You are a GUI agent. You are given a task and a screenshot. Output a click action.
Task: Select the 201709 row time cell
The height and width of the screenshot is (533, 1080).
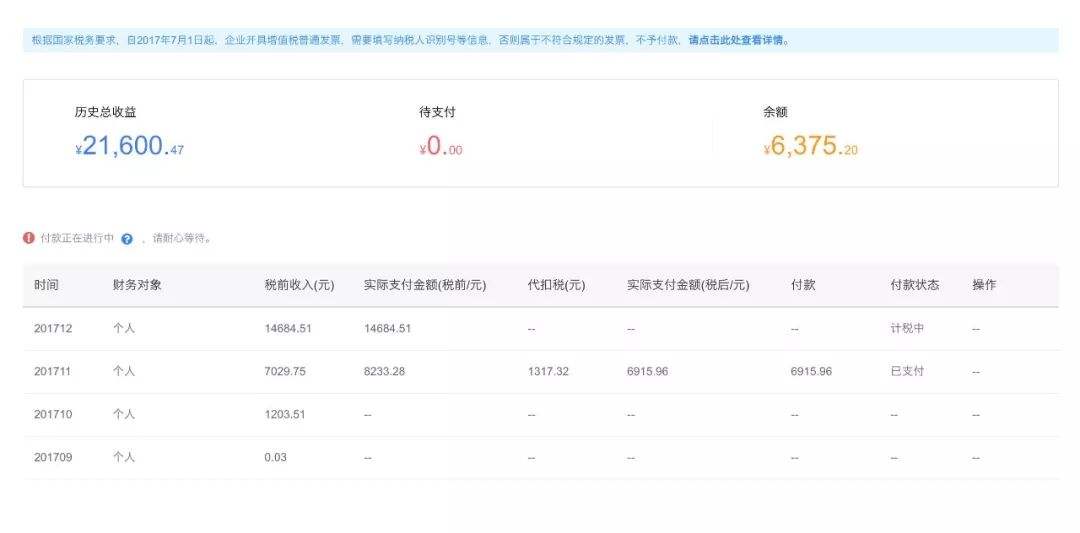(x=53, y=457)
